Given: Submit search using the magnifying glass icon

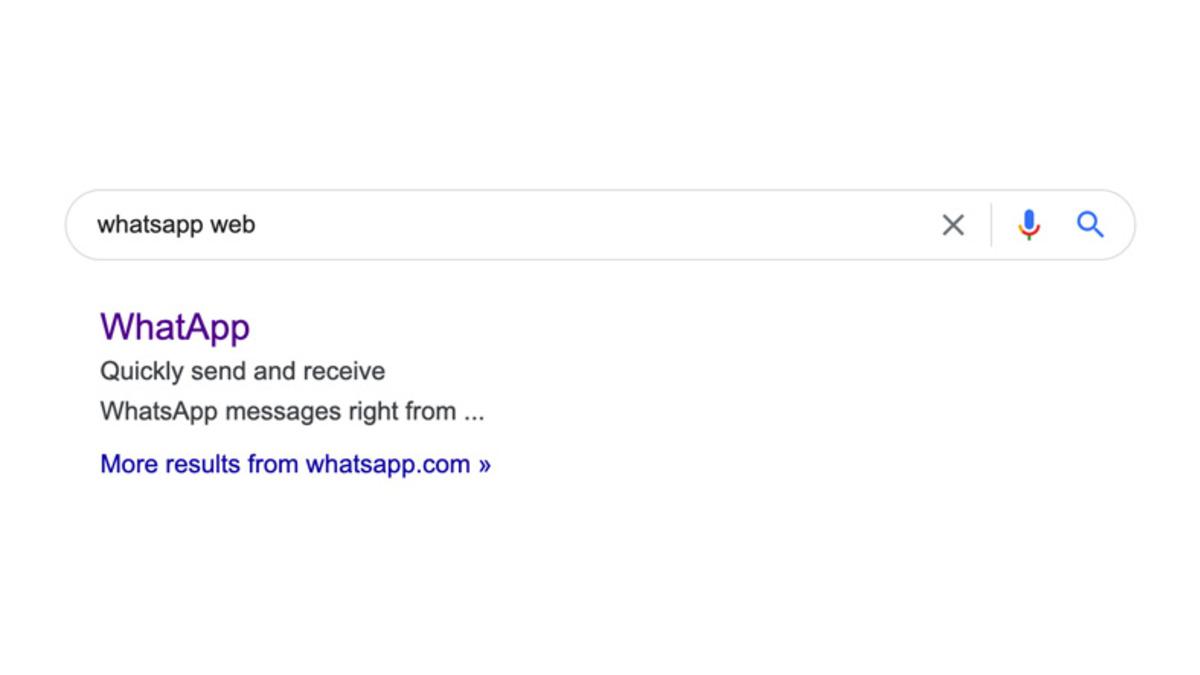Looking at the screenshot, I should [1090, 225].
